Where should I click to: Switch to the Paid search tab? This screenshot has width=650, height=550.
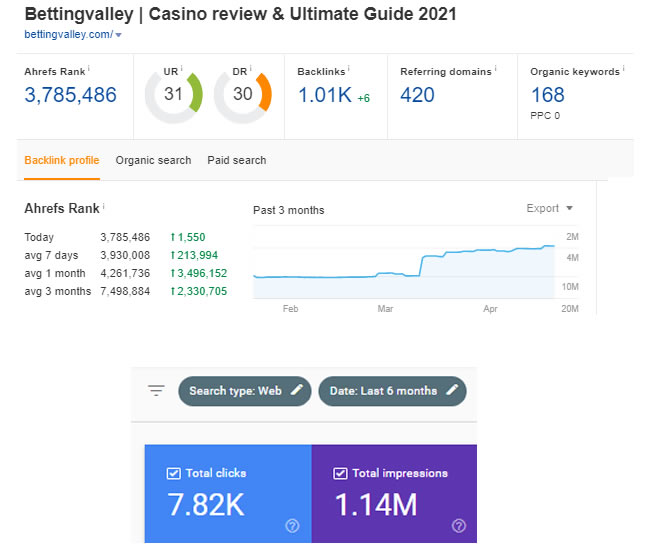point(237,160)
